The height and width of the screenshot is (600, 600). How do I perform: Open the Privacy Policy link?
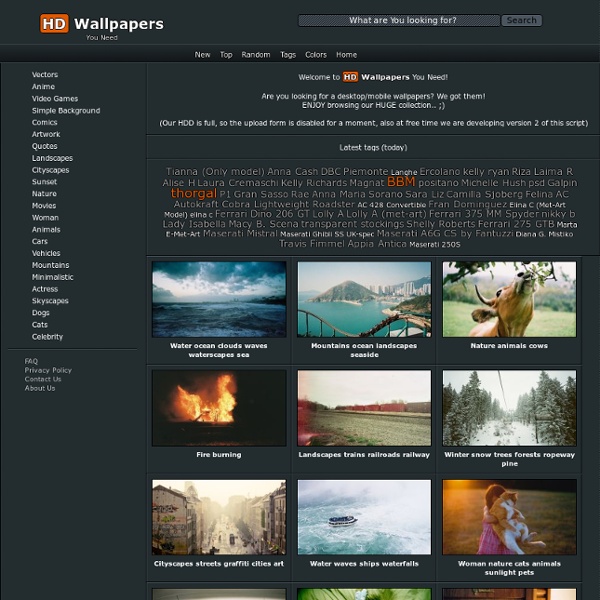pos(48,370)
